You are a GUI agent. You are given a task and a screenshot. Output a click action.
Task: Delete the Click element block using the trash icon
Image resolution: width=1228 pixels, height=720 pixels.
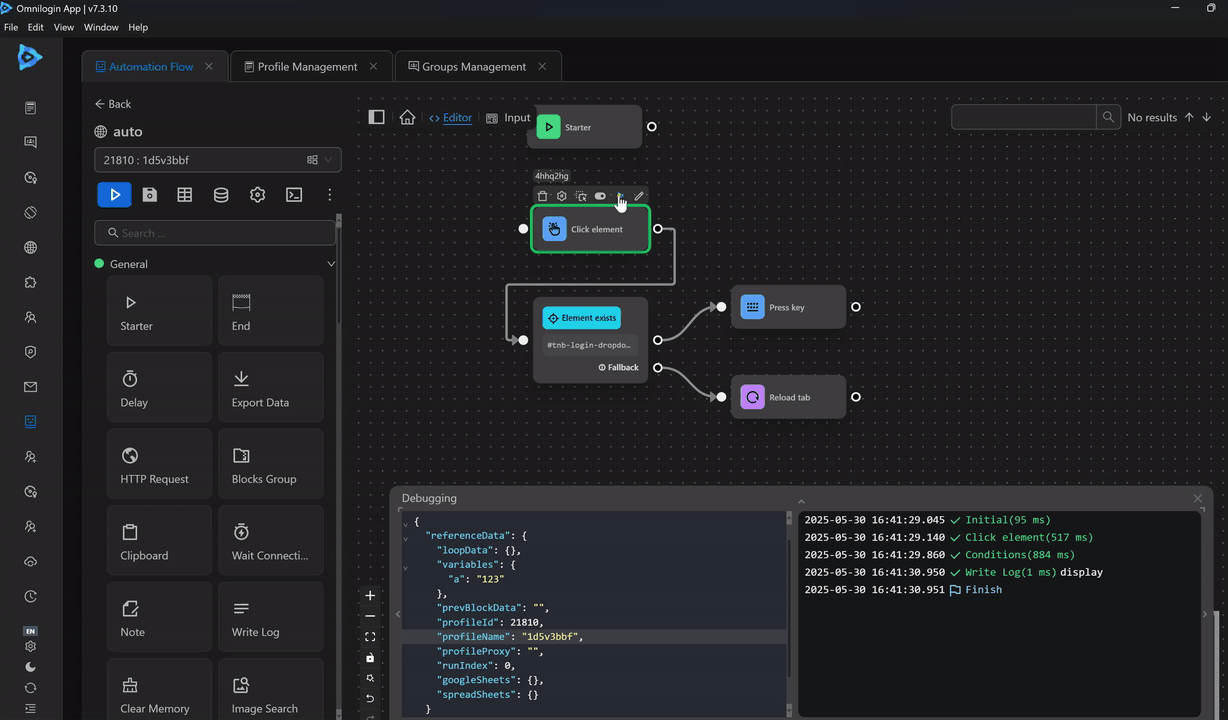(542, 196)
